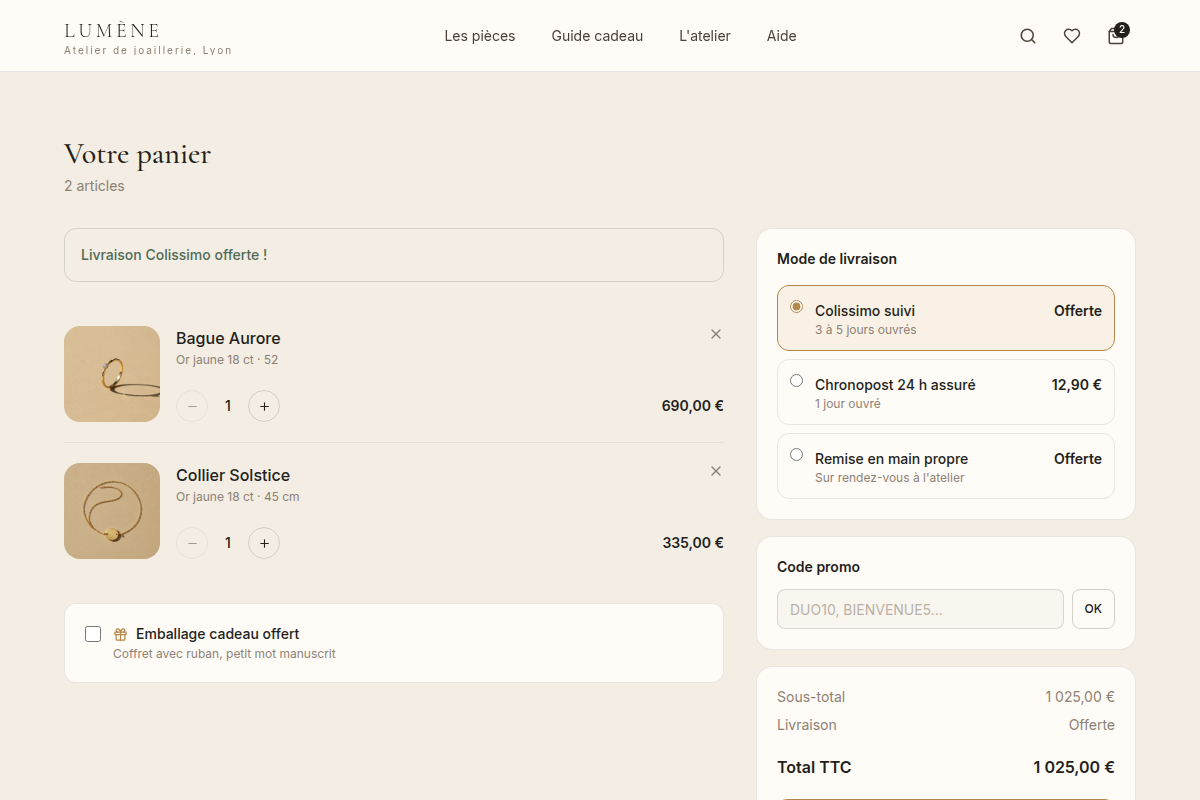Viewport: 1200px width, 800px height.
Task: Choose Remise en main propre radio button
Action: [x=796, y=454]
